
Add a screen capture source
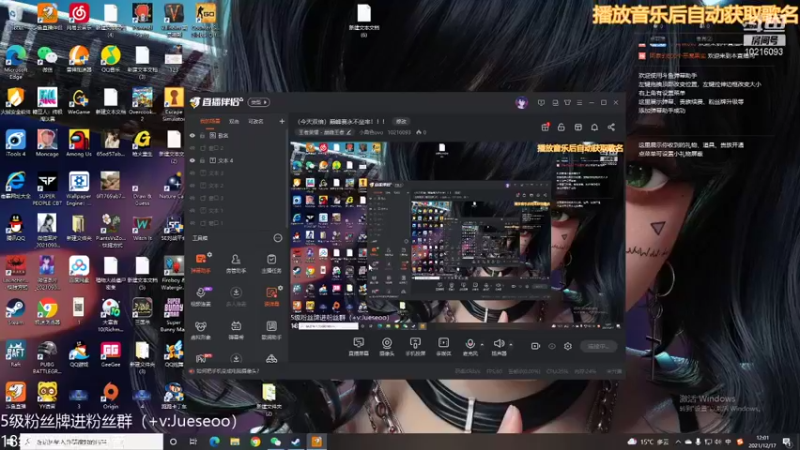tap(359, 346)
